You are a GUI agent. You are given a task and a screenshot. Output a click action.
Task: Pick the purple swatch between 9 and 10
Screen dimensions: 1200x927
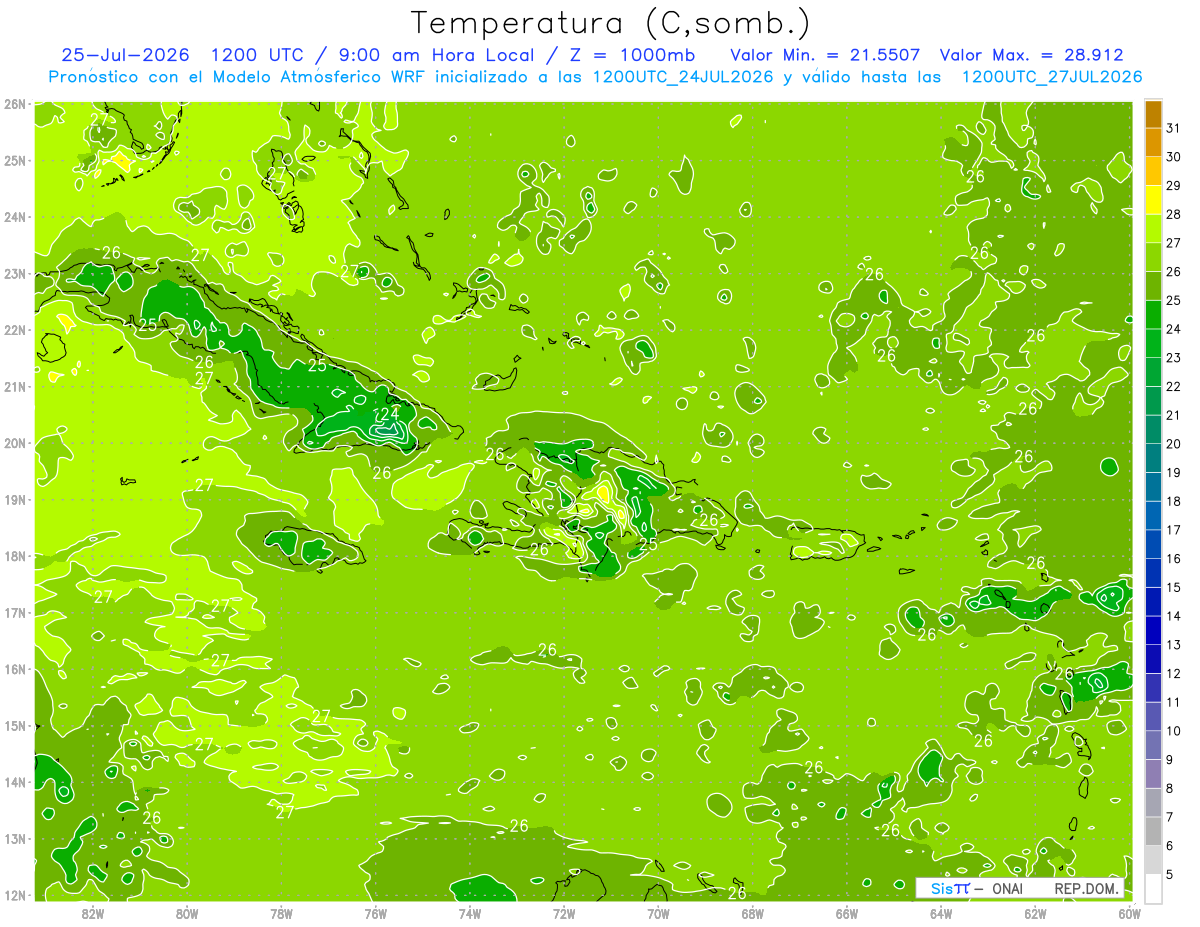[x=1153, y=745]
